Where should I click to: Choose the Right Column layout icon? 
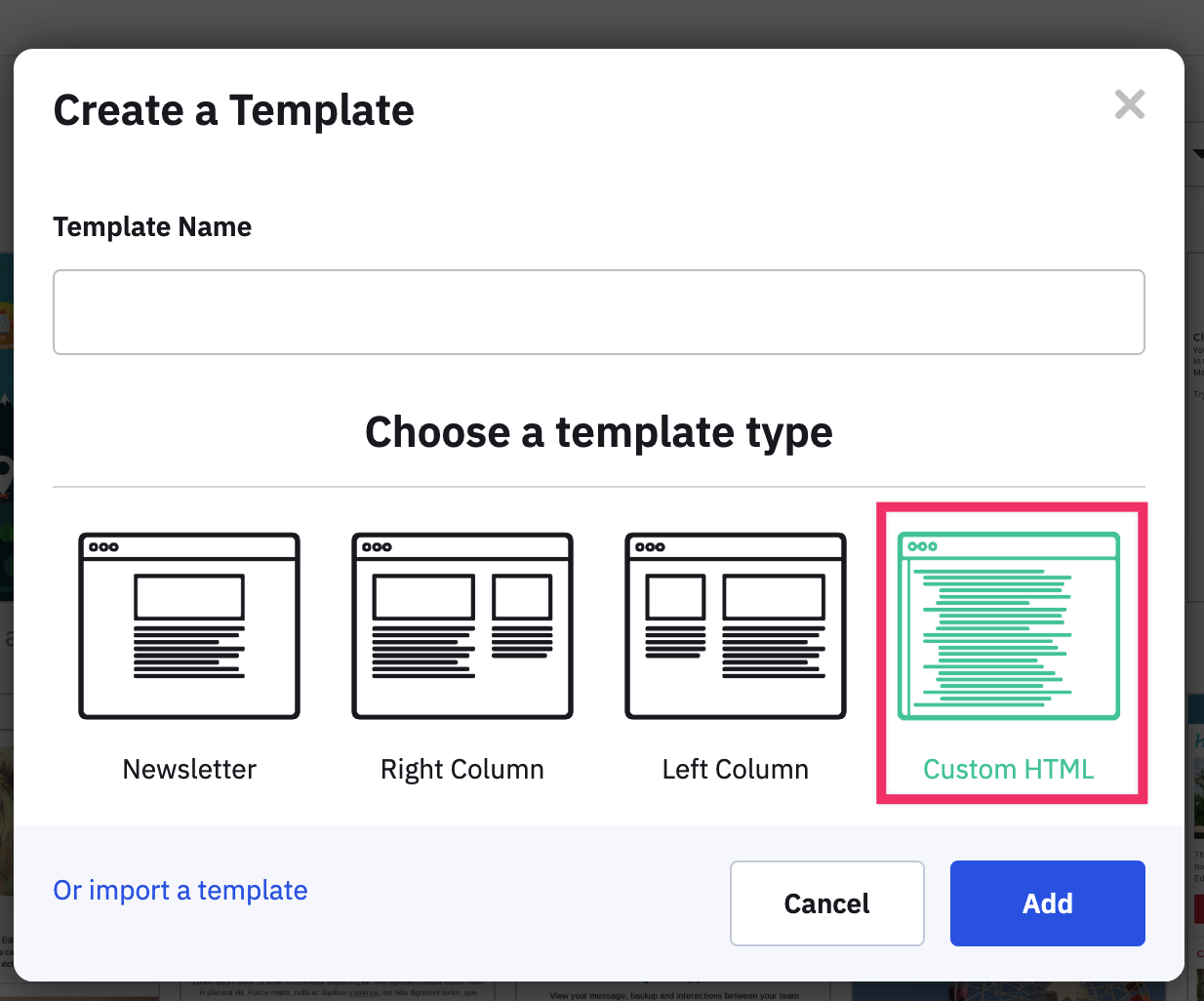click(462, 625)
